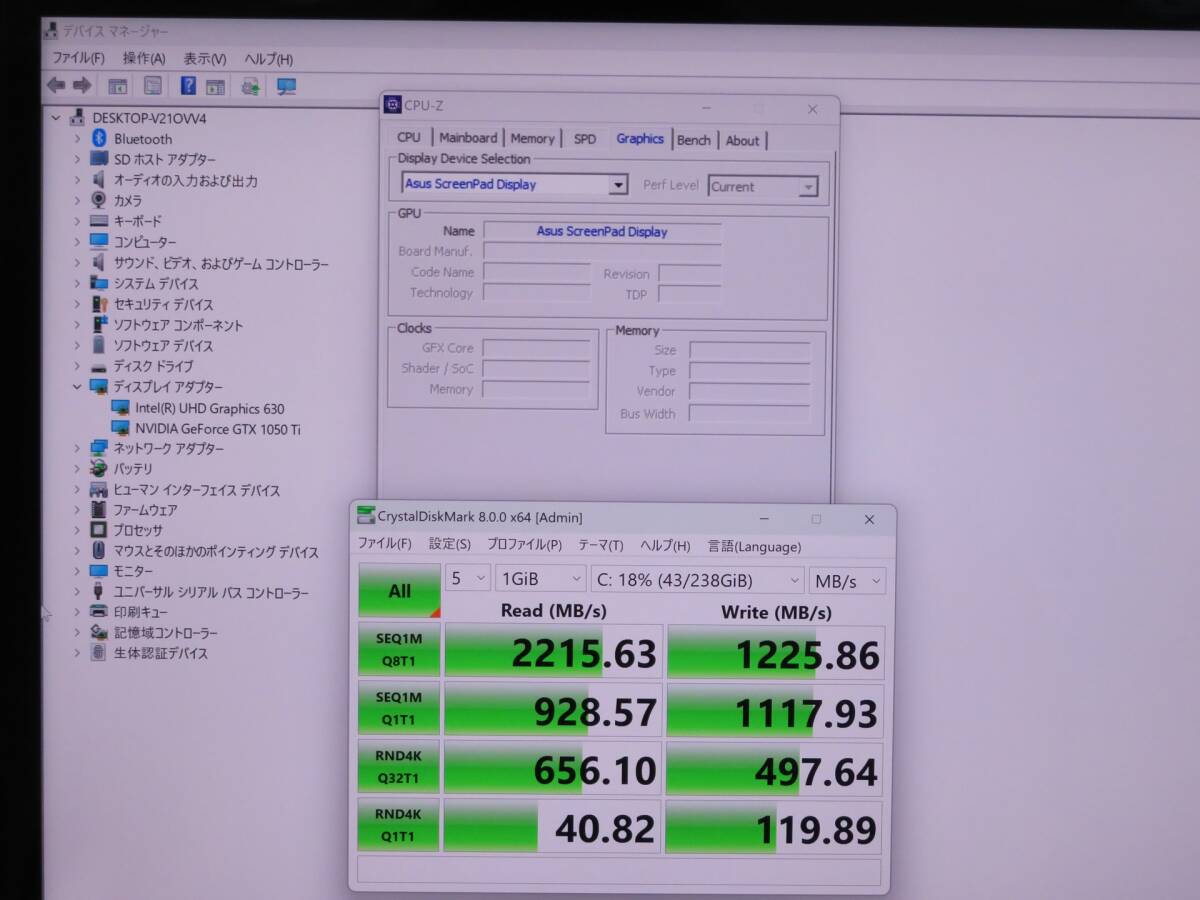Click the 1225.86 write result bar
Image resolution: width=1200 pixels, height=900 pixels.
[776, 654]
